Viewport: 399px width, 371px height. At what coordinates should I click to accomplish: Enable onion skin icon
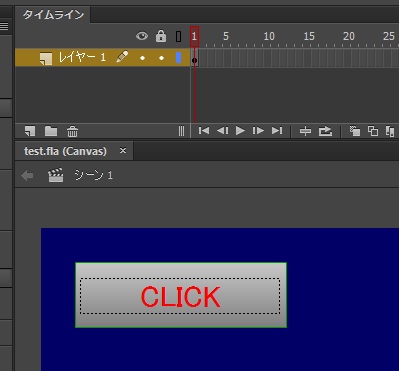pos(355,131)
